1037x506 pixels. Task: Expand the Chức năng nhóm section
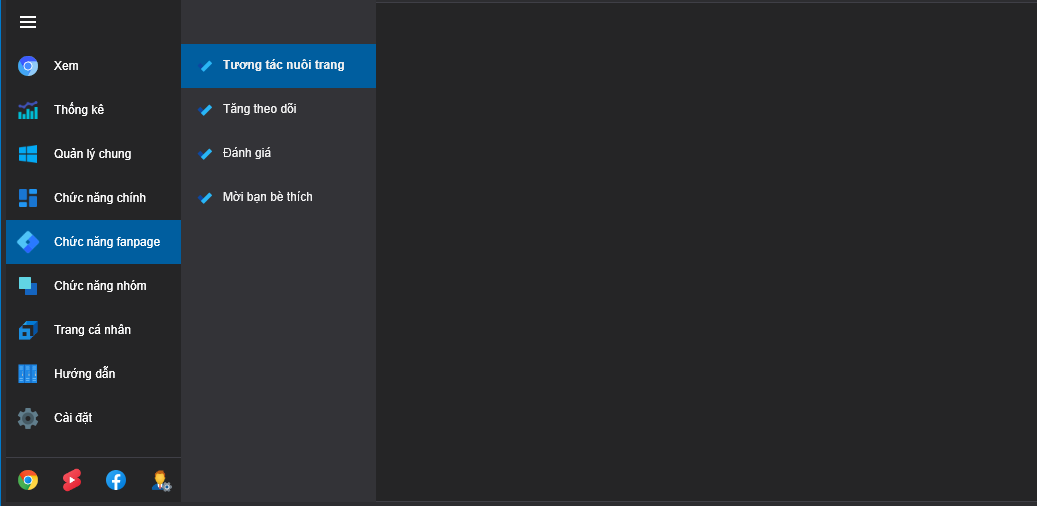tap(100, 286)
